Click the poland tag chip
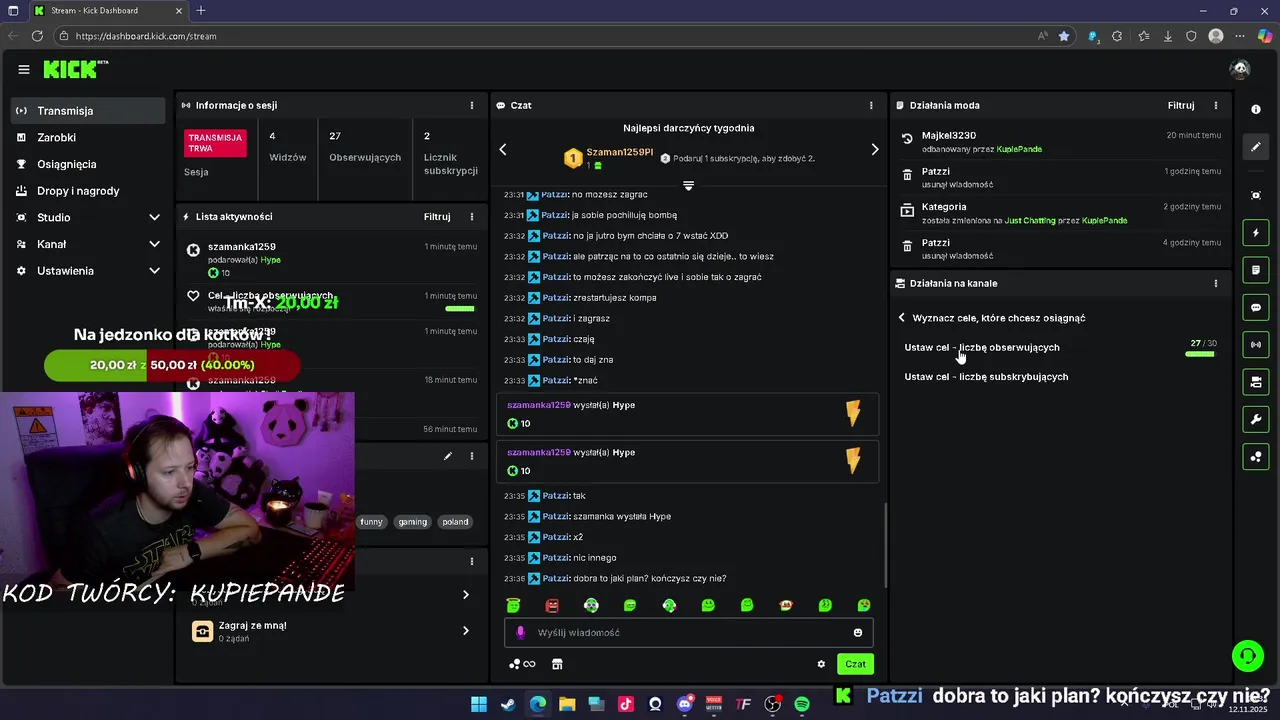 (455, 522)
